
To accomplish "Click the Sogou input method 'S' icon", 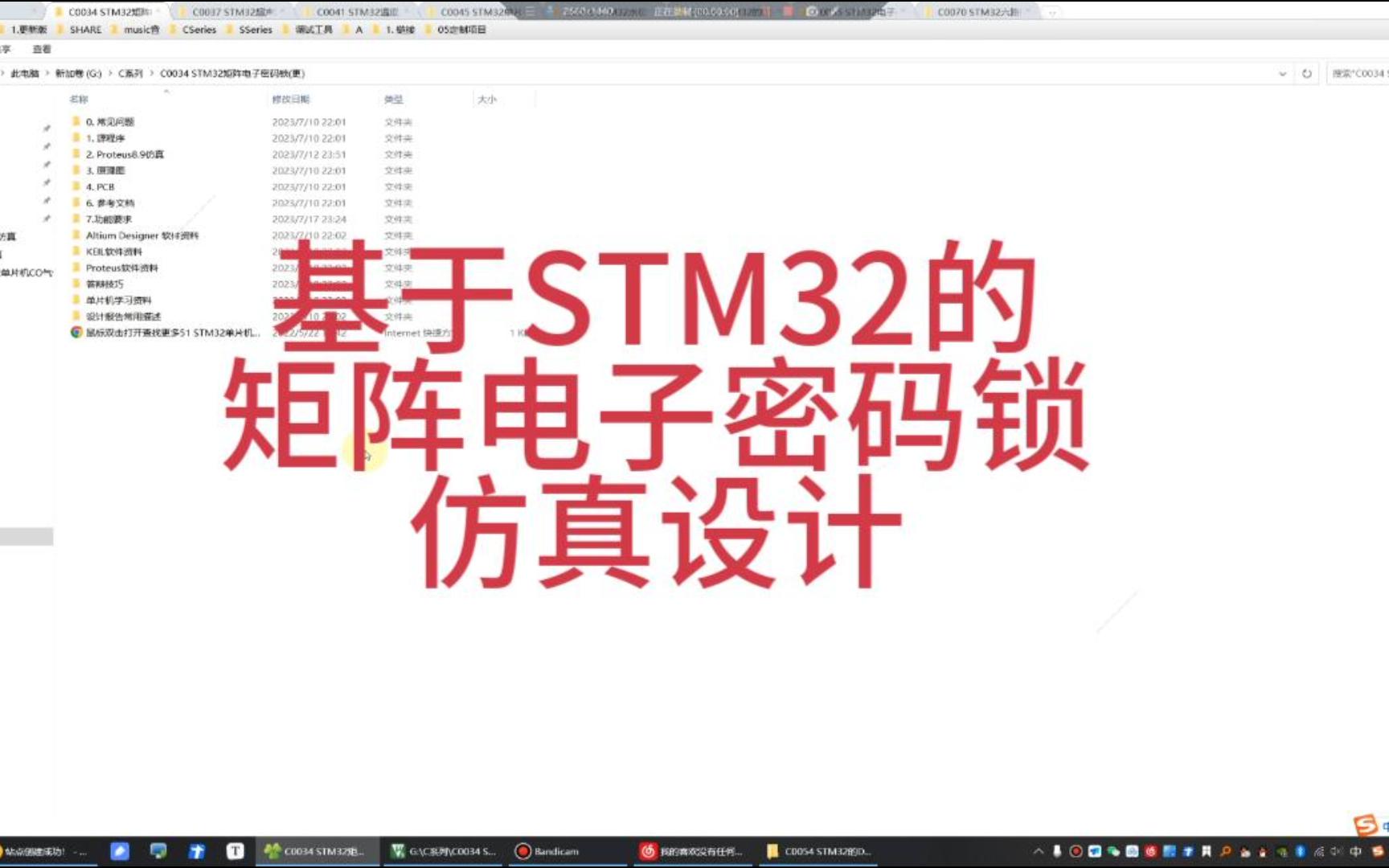I will [1365, 825].
